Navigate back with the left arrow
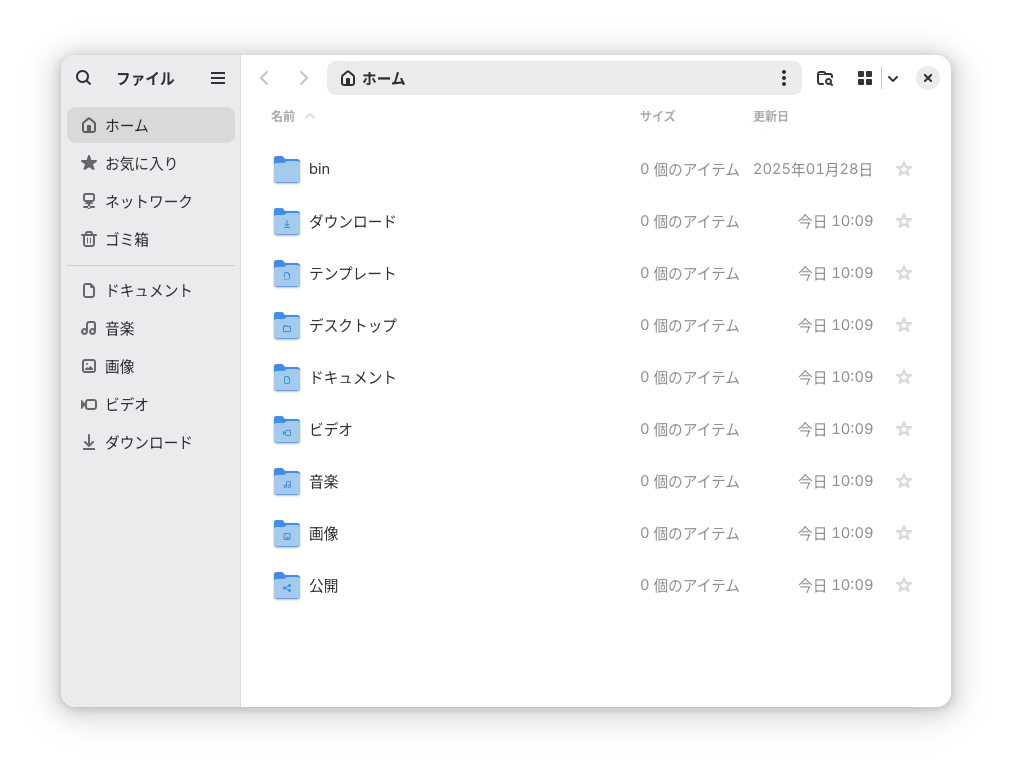 pos(264,77)
